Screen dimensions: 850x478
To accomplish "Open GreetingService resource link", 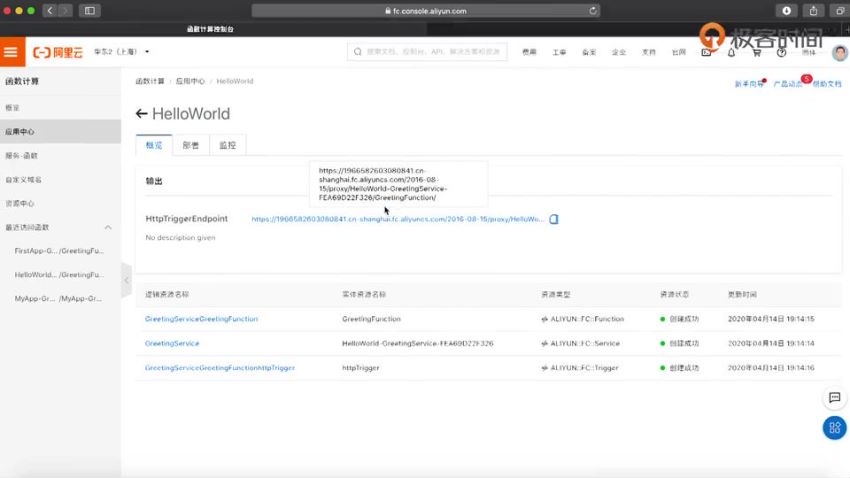I will click(172, 344).
